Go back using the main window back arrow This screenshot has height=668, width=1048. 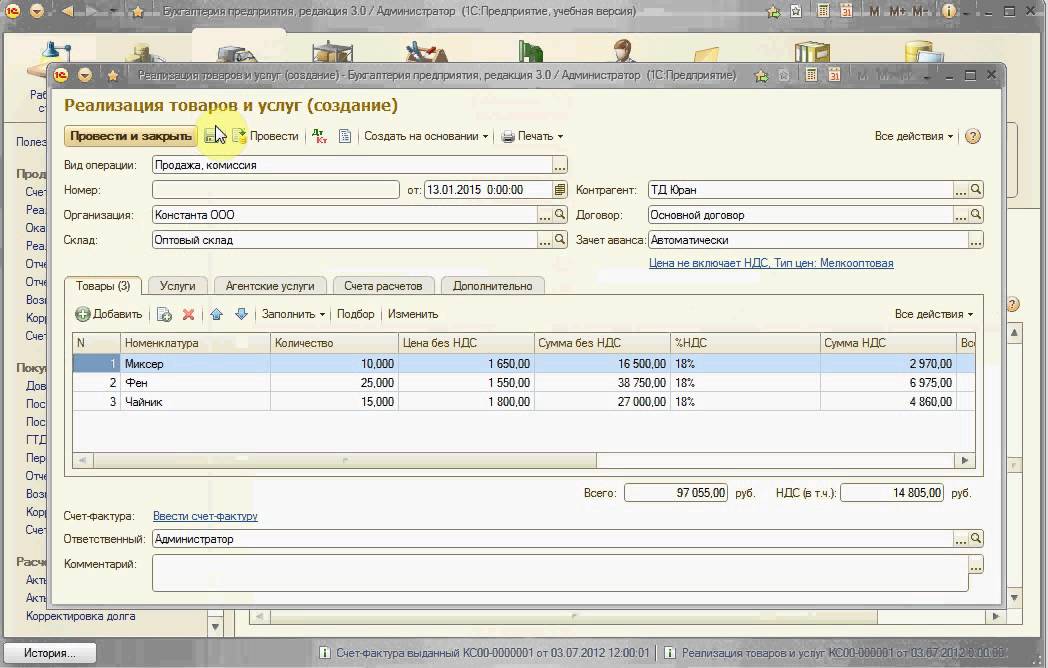click(67, 11)
